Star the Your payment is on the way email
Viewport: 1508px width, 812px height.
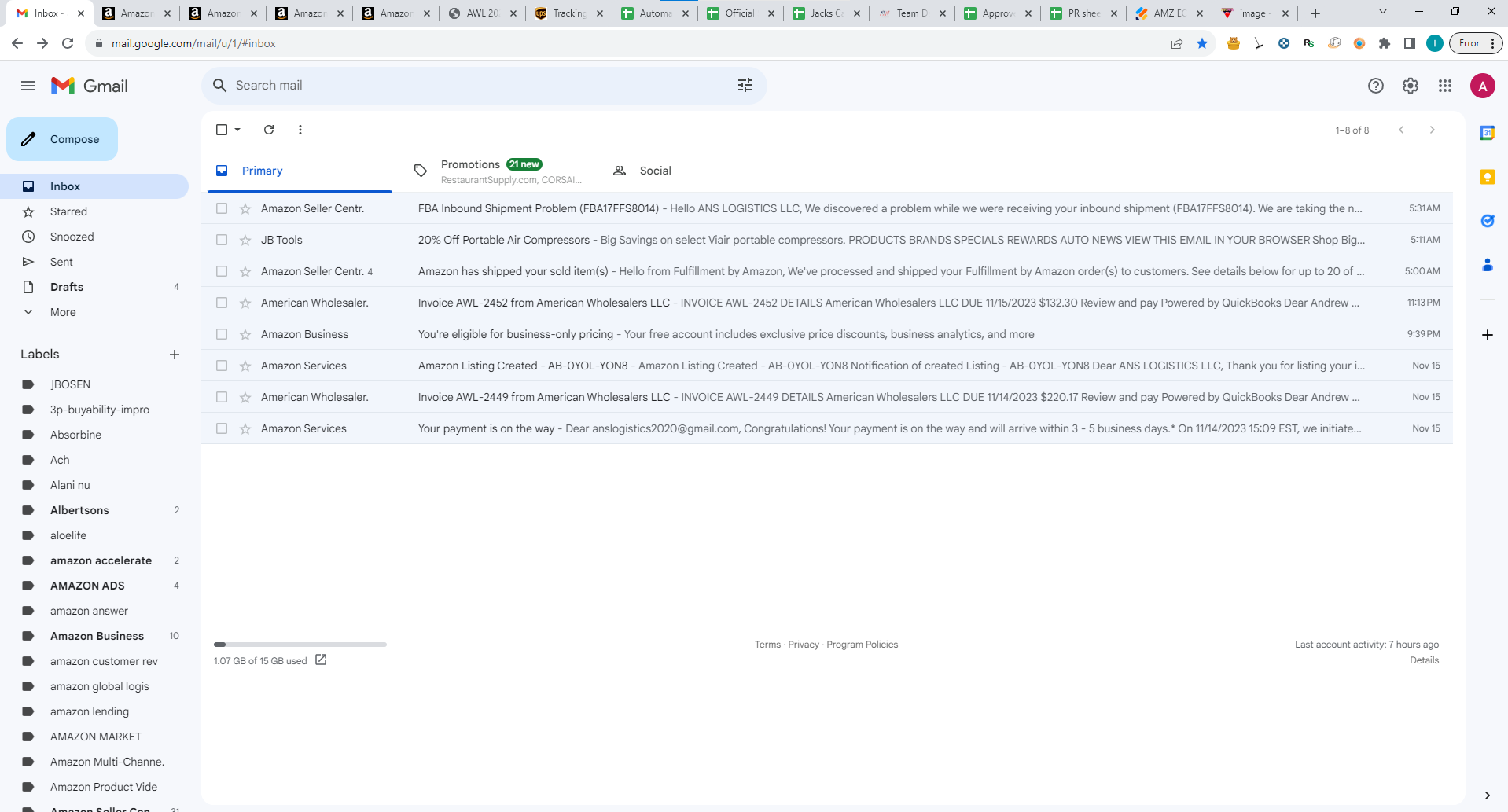point(245,428)
